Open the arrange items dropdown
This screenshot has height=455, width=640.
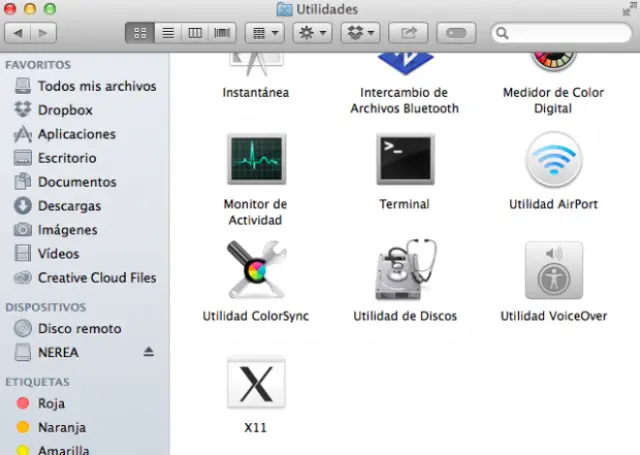point(264,33)
